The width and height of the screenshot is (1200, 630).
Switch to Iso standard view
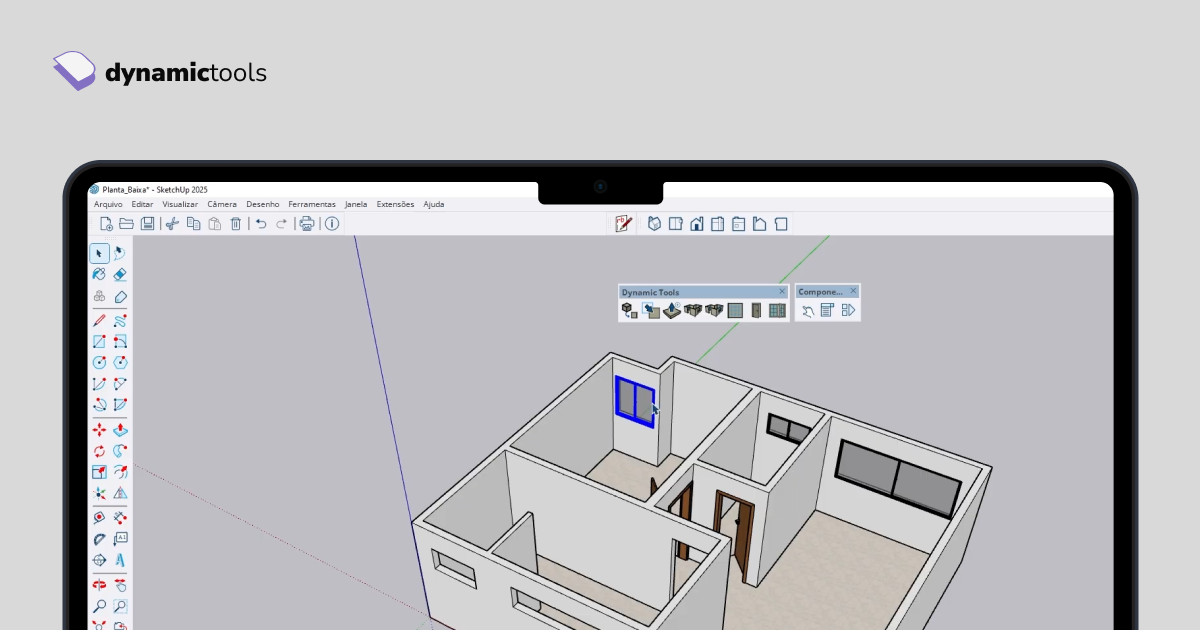(x=654, y=224)
